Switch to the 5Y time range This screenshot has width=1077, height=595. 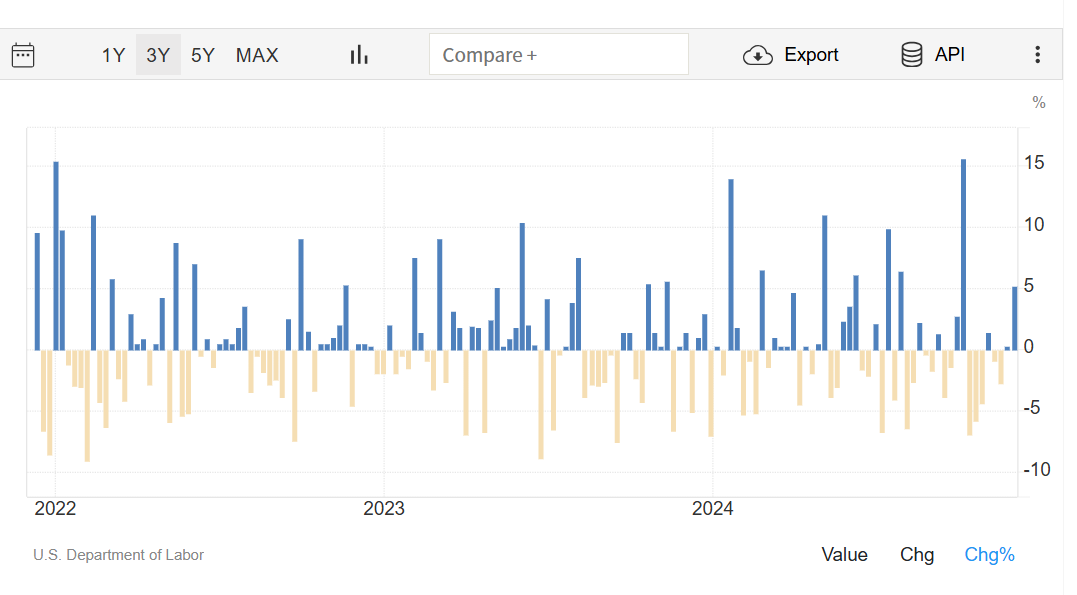[x=203, y=55]
